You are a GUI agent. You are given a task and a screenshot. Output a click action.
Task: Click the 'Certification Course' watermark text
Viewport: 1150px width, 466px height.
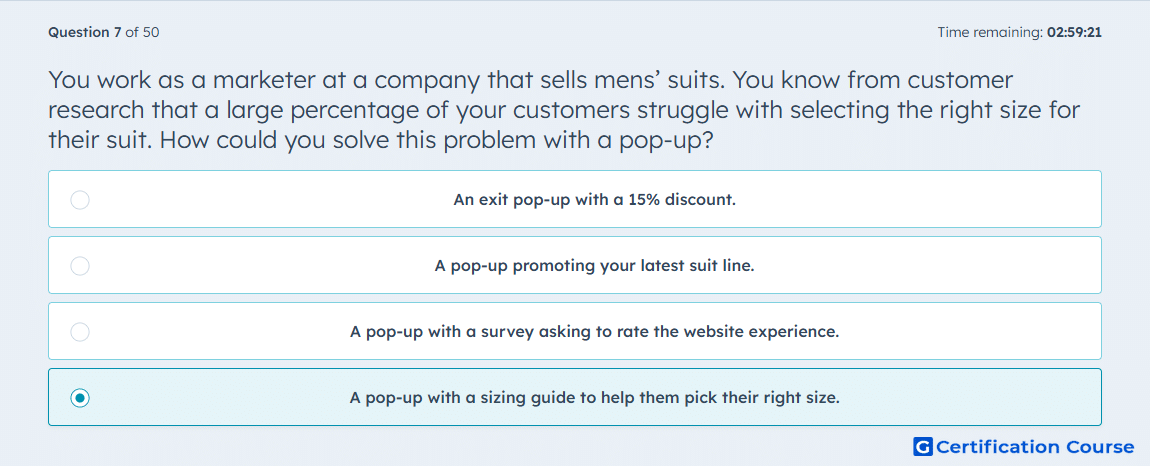pyautogui.click(x=1036, y=446)
